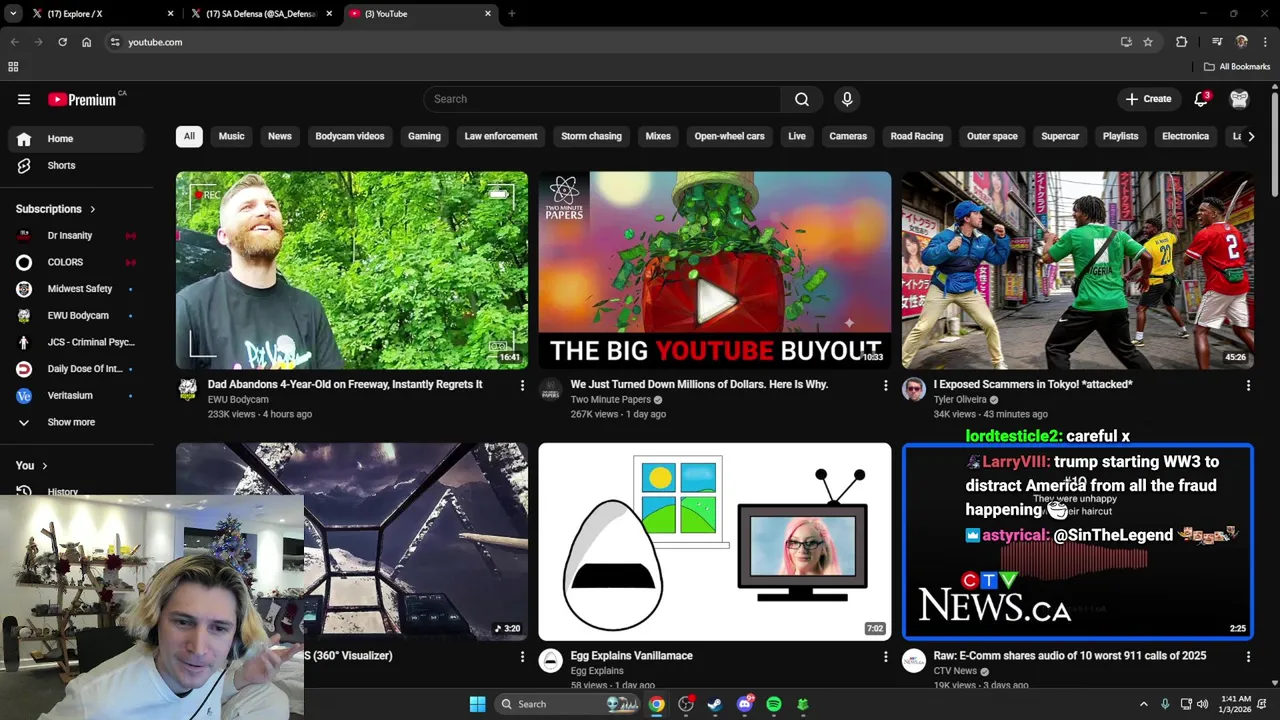The image size is (1280, 720).
Task: Play the Egg Explains Vanillamace thumbnail
Action: (714, 541)
